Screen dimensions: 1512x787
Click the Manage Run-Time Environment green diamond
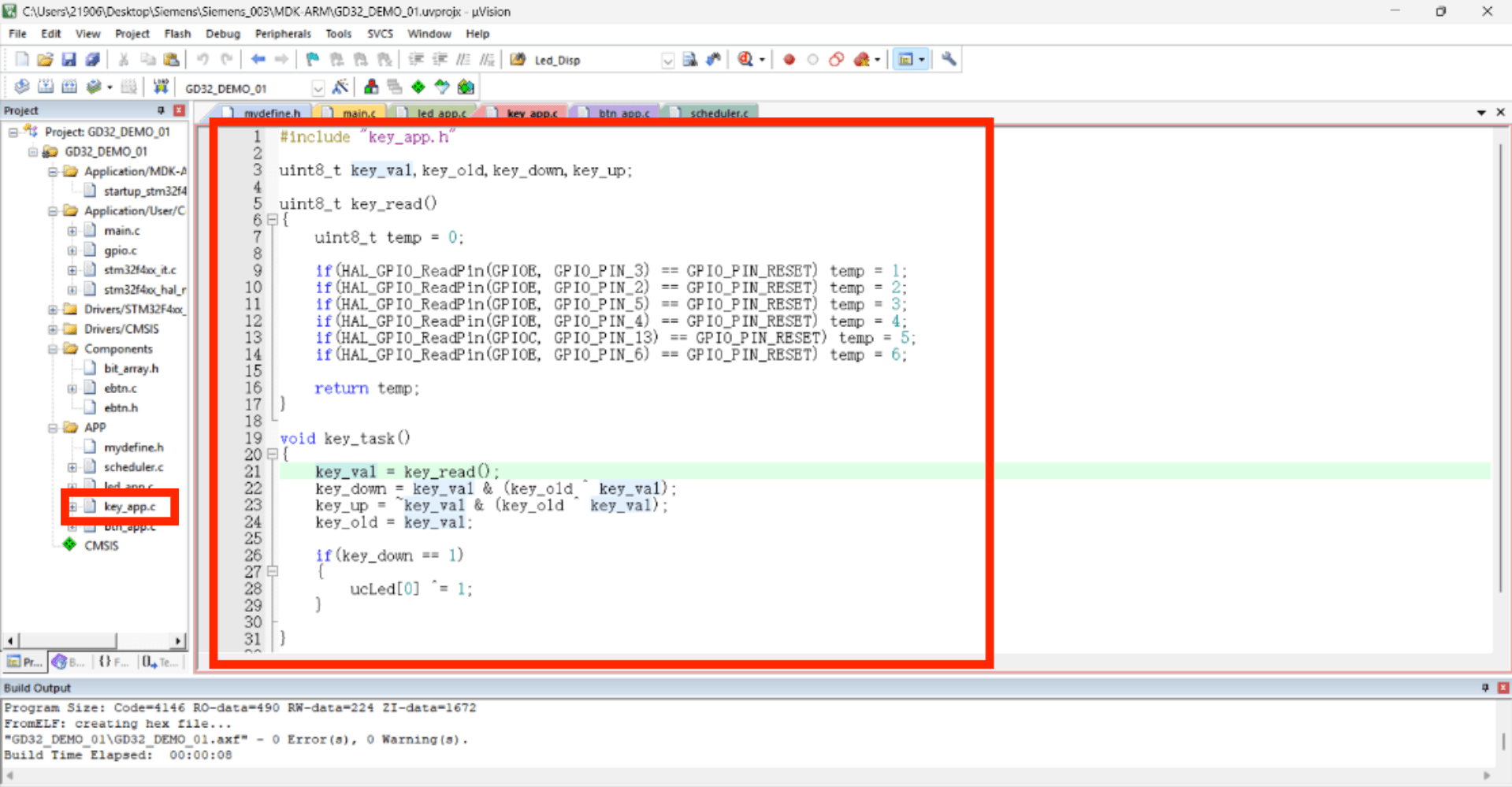tap(418, 87)
